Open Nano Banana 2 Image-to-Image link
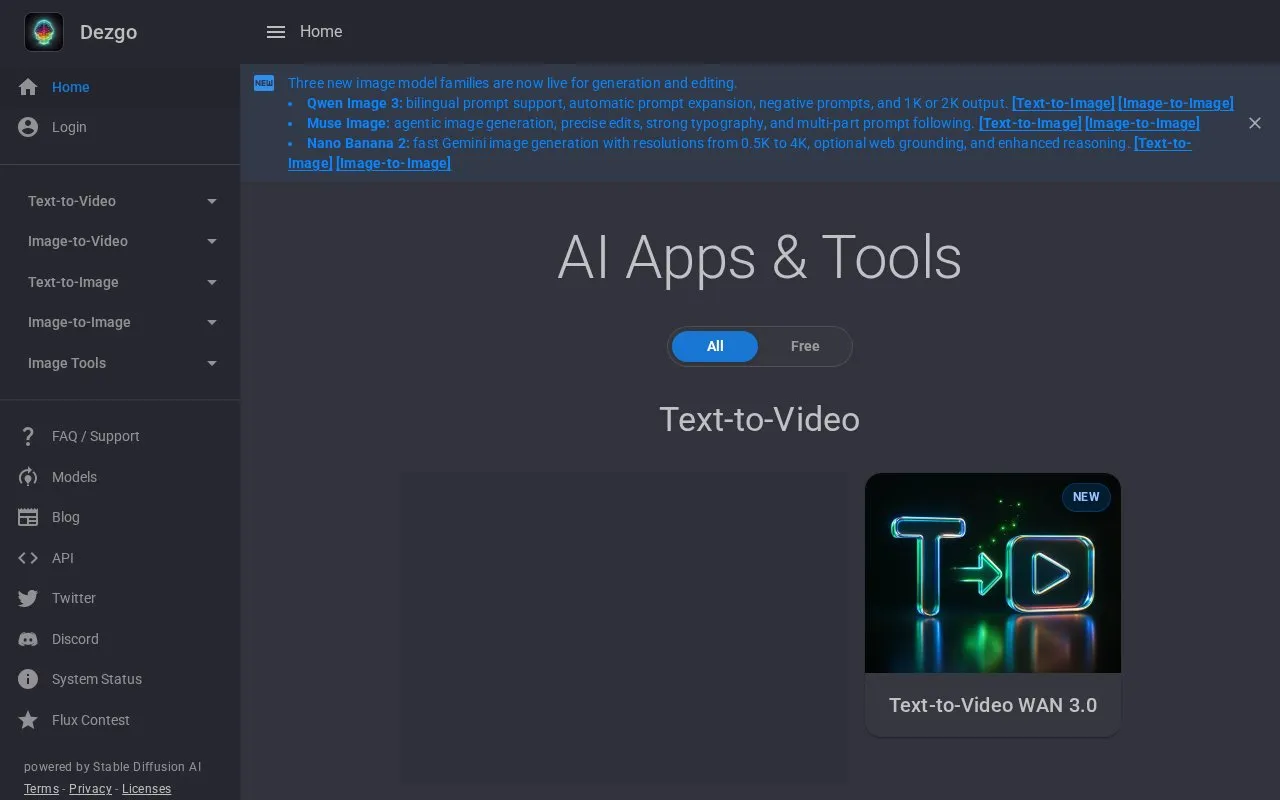The image size is (1280, 800). (393, 163)
